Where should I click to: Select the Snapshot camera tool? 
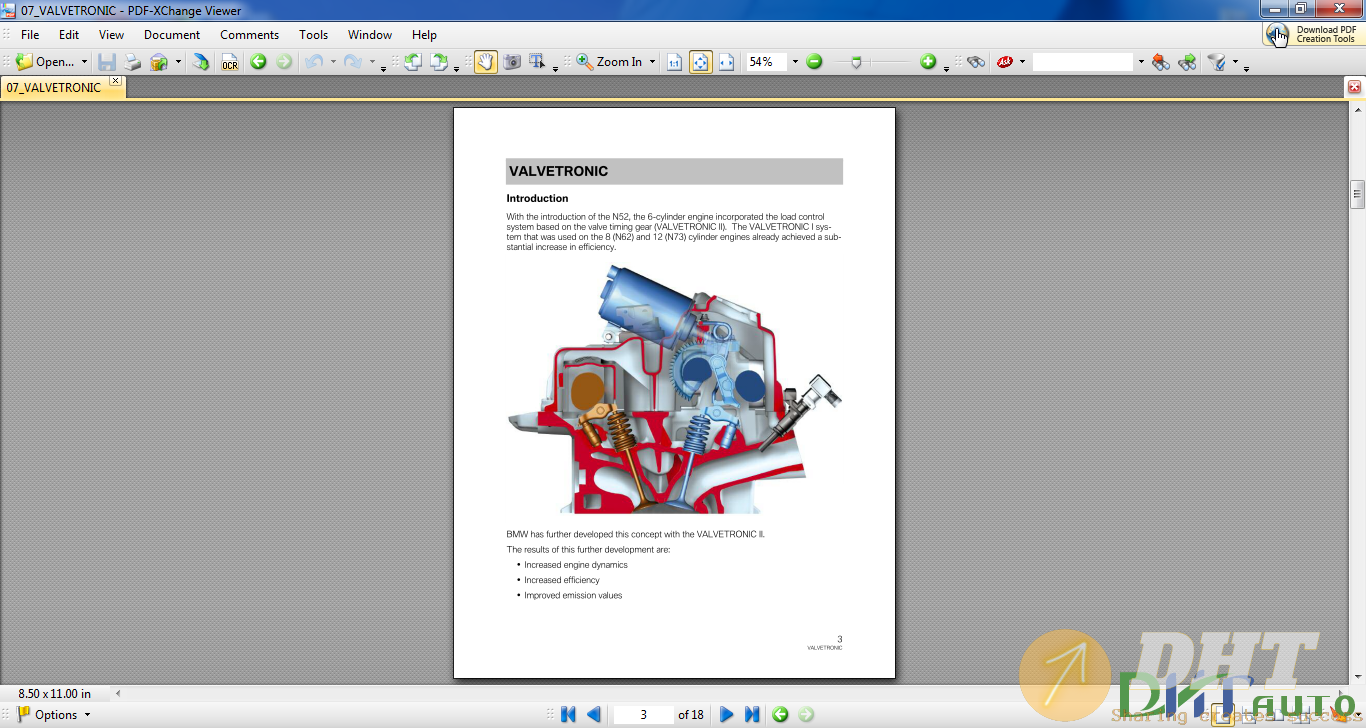tap(512, 62)
